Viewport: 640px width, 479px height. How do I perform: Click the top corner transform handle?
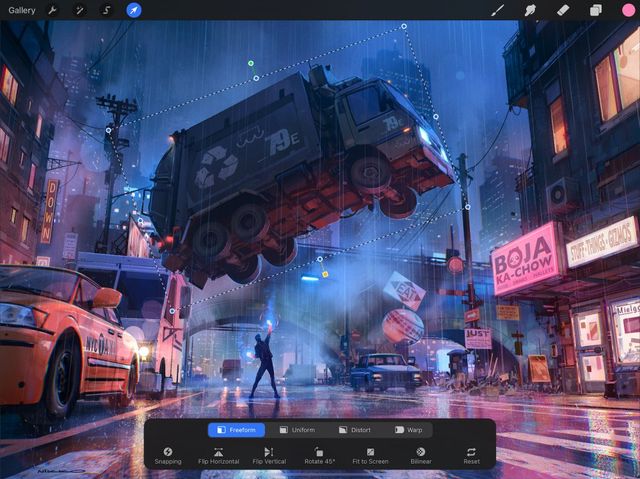404,26
